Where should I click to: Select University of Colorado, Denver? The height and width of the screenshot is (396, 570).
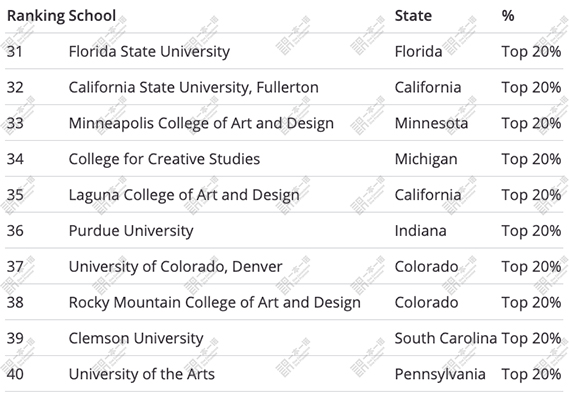pos(176,267)
